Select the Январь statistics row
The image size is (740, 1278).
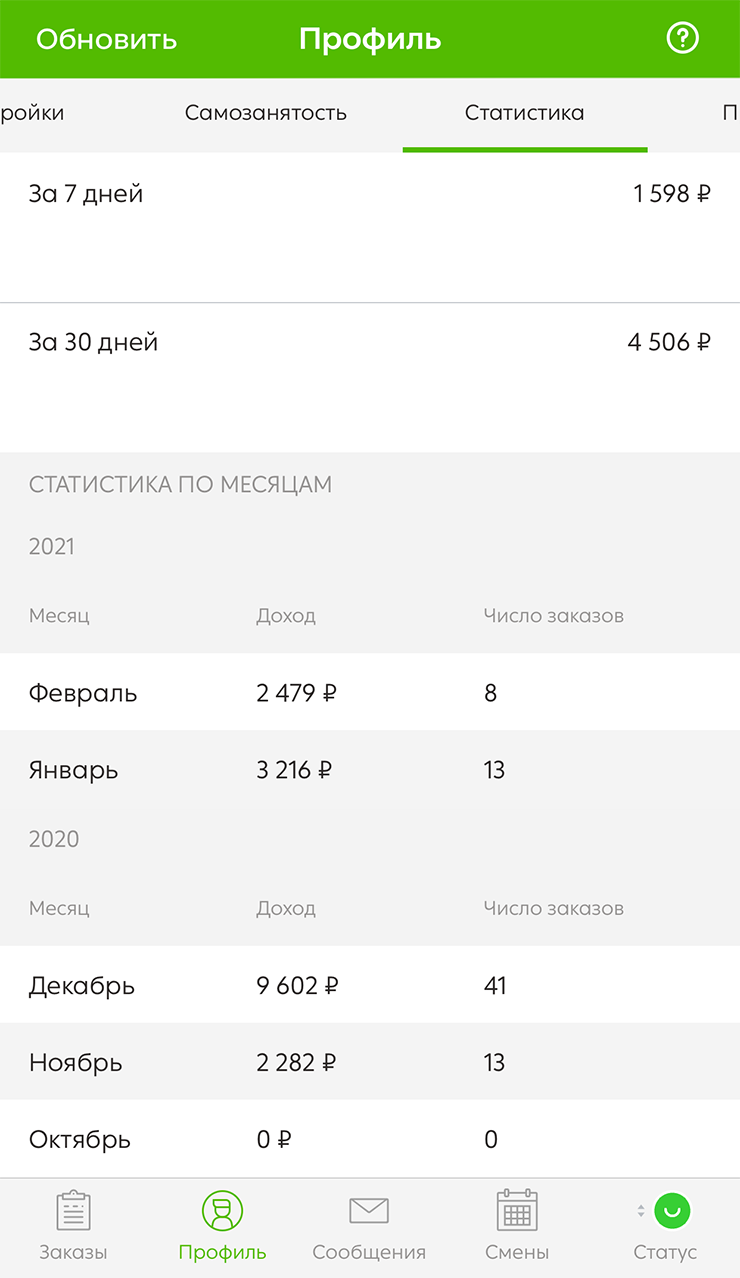click(369, 770)
